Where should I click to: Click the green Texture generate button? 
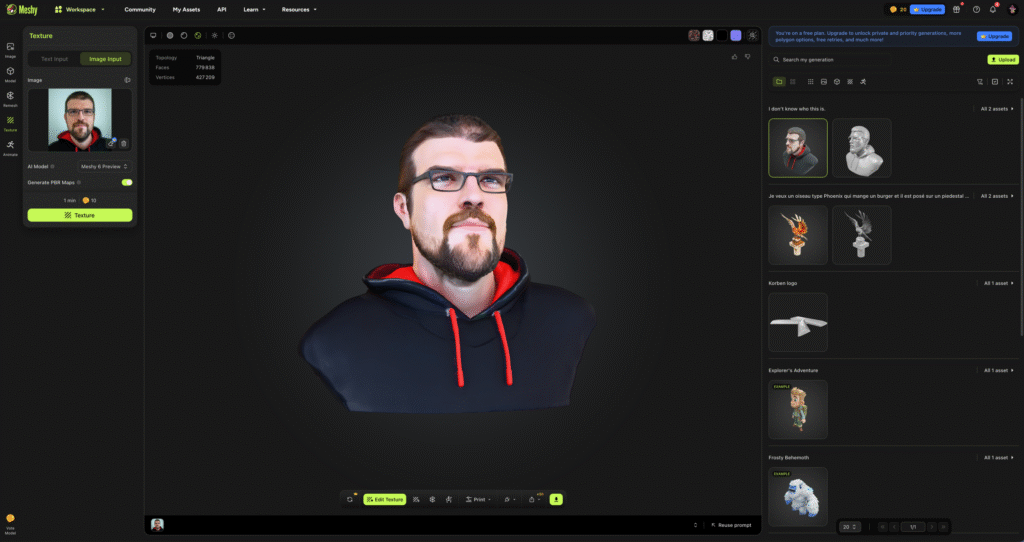click(80, 215)
